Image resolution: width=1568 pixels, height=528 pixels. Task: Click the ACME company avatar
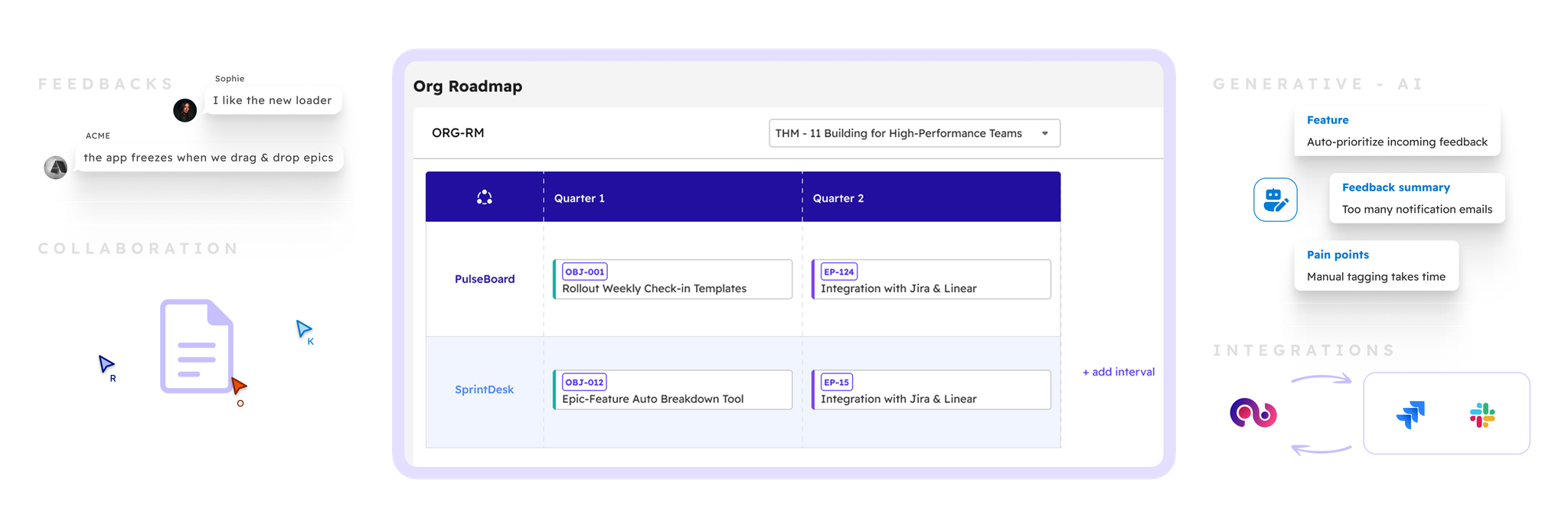56,167
